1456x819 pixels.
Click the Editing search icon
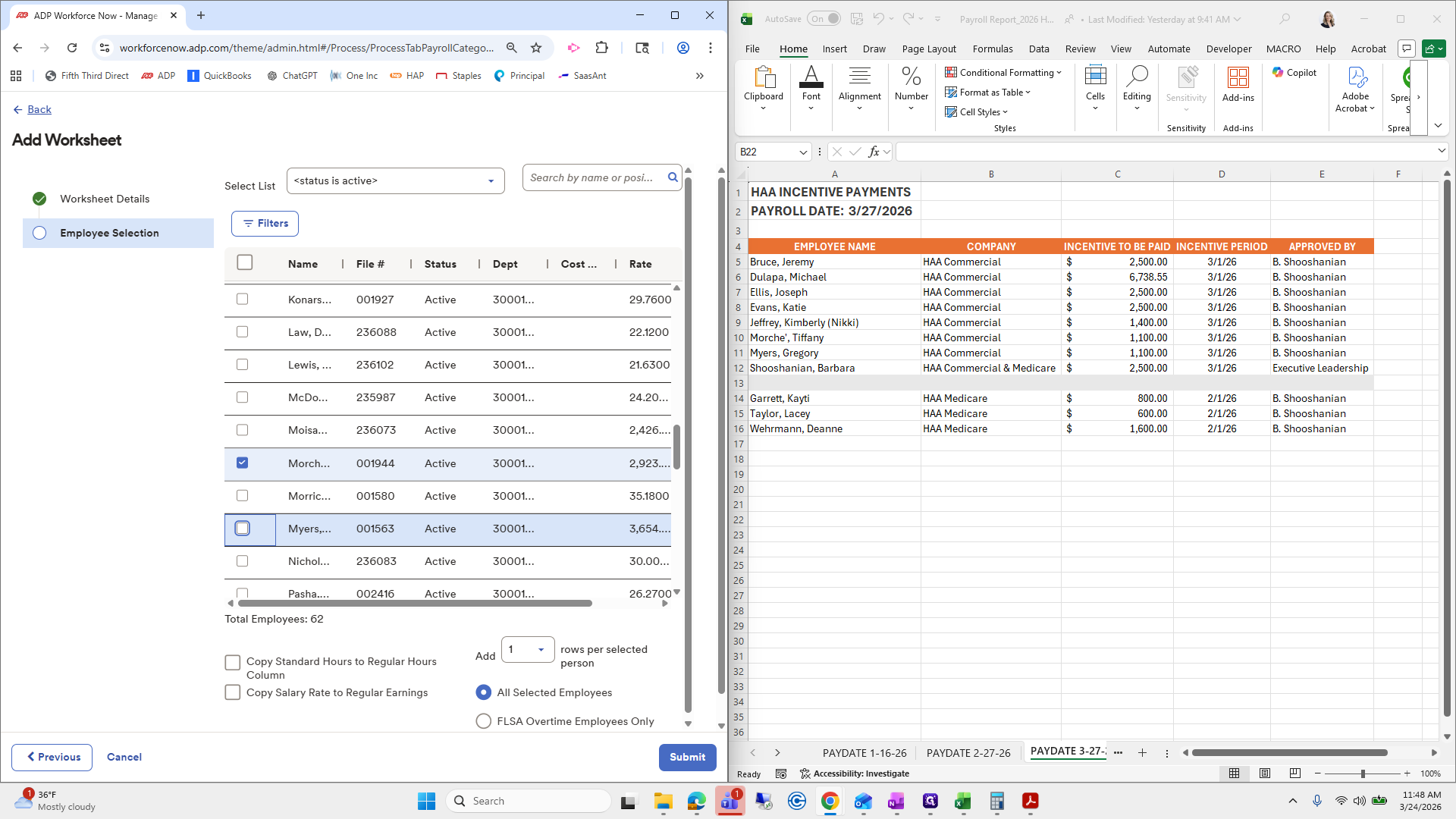point(1137,77)
